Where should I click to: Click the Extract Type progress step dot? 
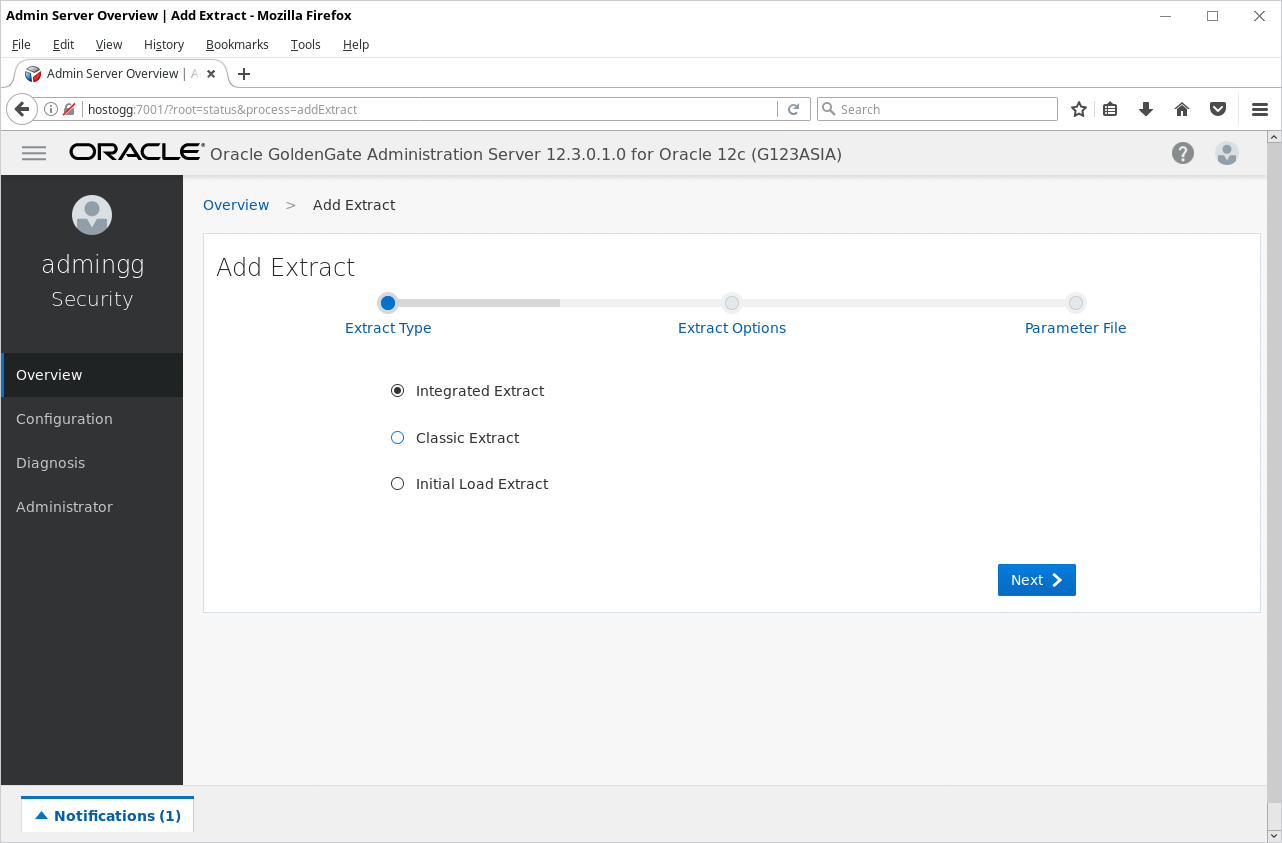(x=388, y=303)
